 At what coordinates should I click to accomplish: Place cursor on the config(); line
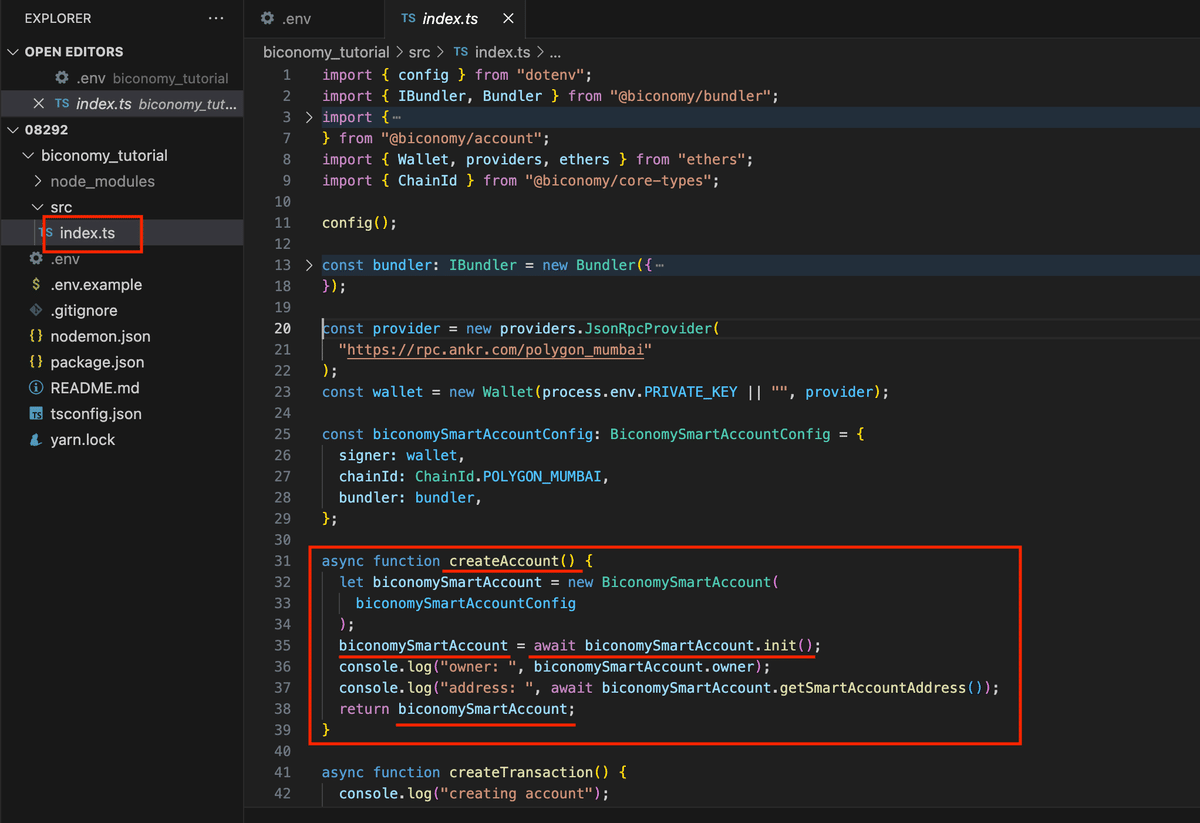coord(360,223)
